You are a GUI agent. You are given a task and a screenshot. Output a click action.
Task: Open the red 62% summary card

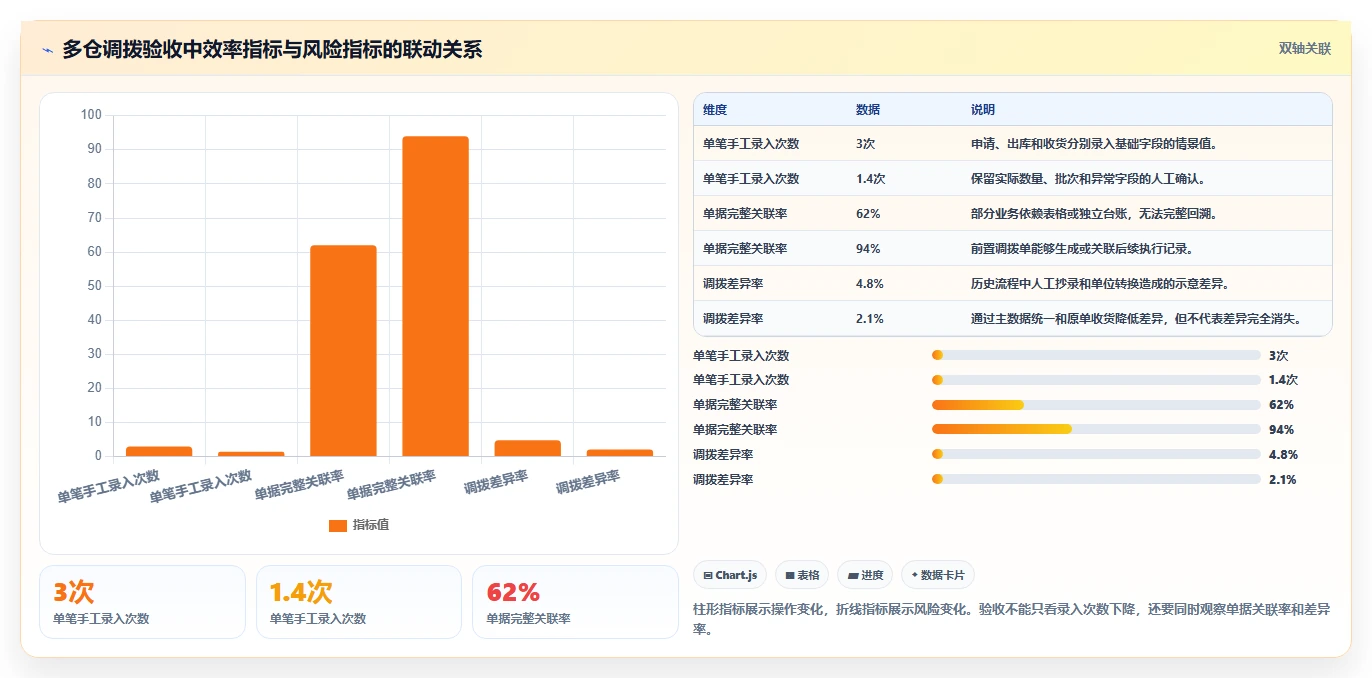click(575, 602)
